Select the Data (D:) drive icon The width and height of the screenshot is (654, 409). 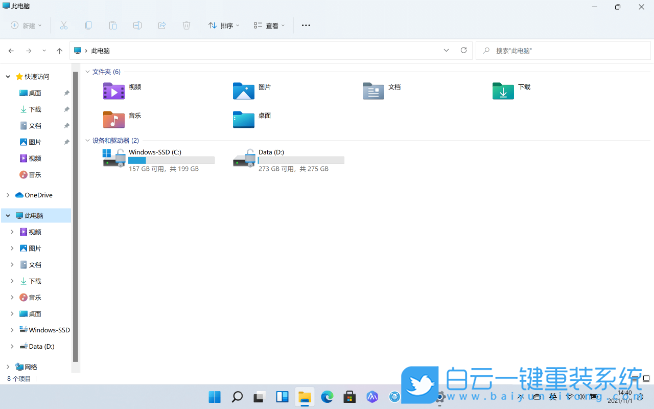pos(244,158)
